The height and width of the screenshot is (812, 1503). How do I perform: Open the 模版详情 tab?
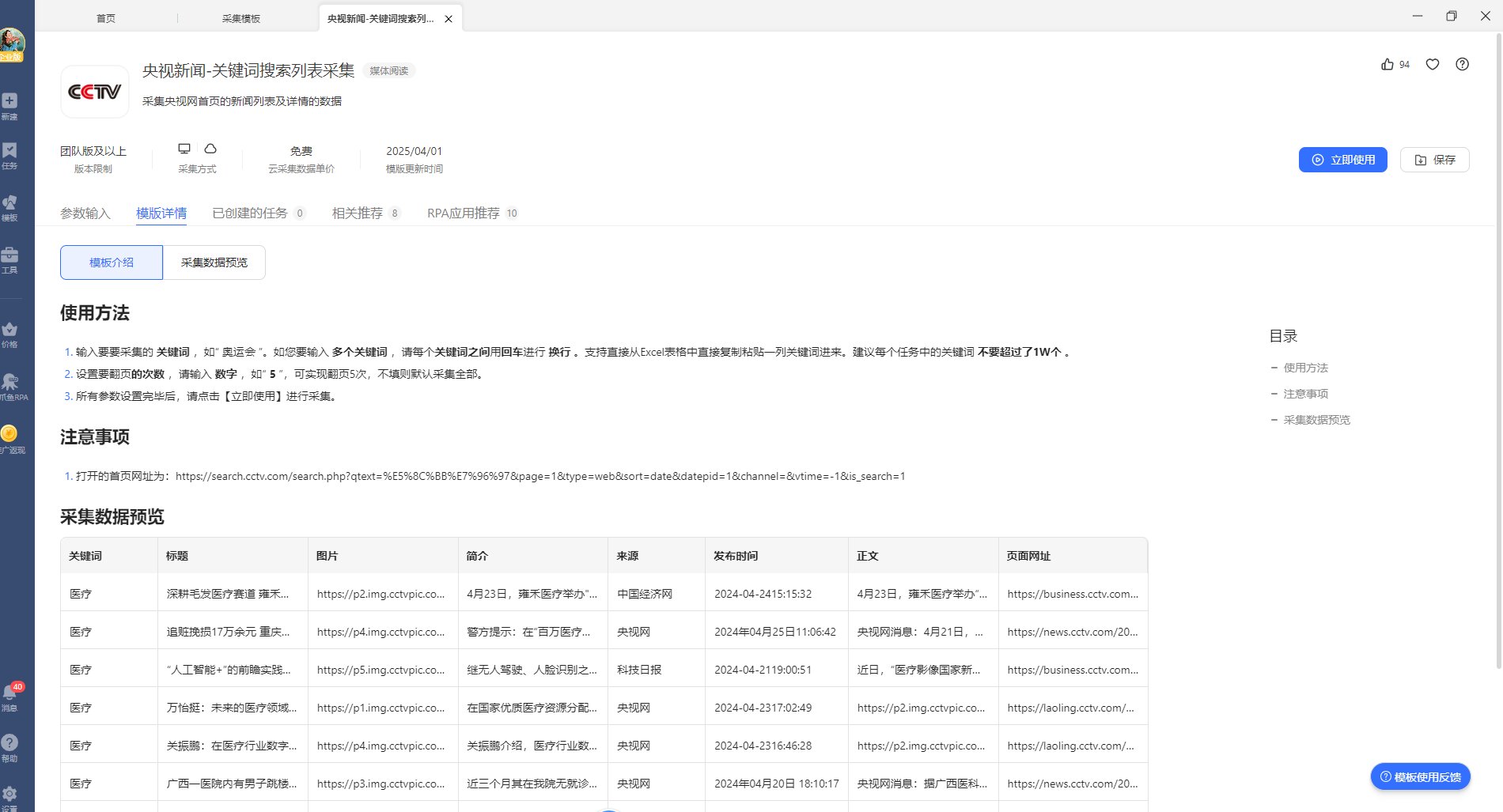[161, 213]
